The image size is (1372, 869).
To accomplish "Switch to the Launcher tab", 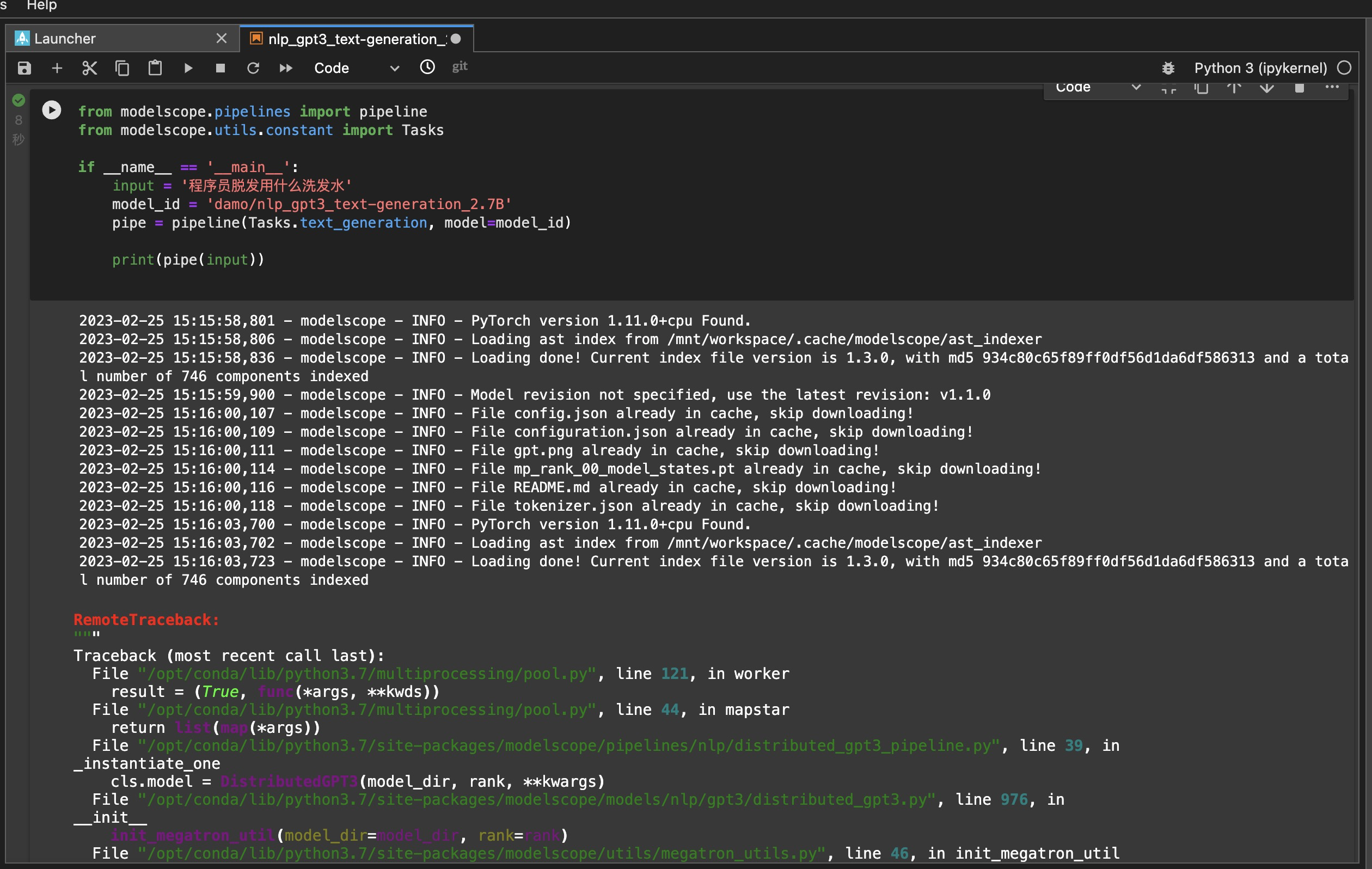I will (x=65, y=39).
